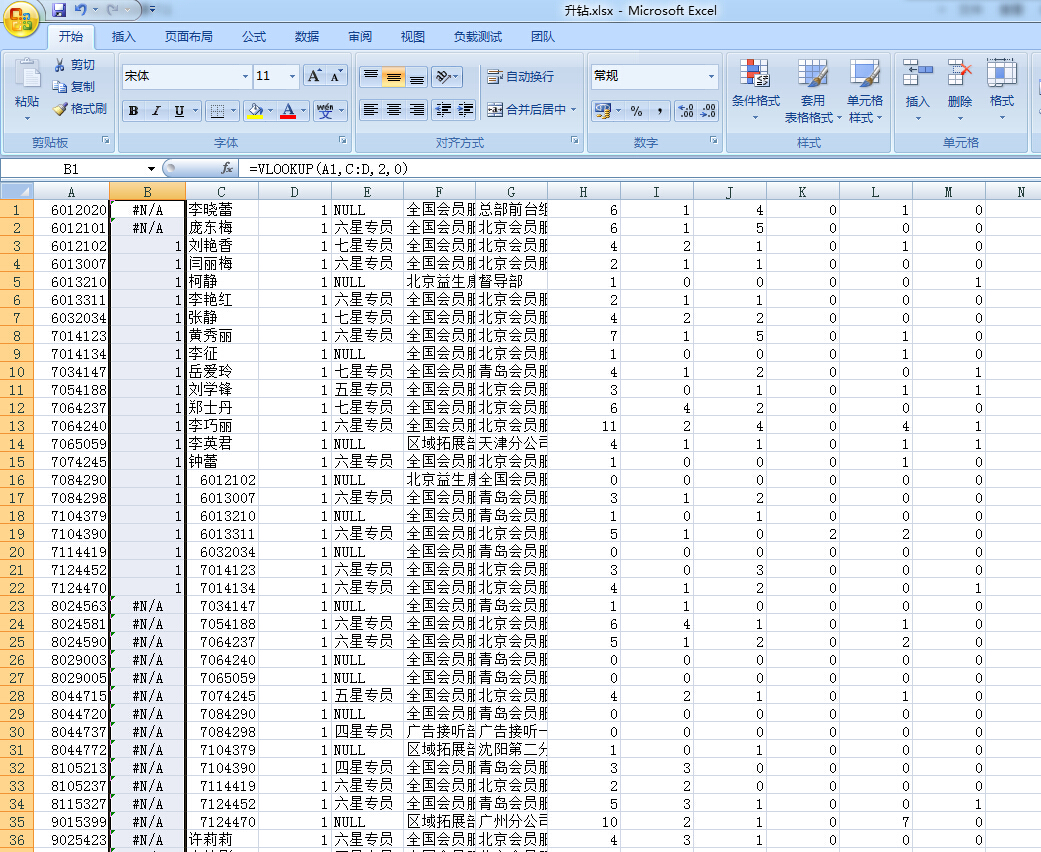Expand 条件格式 conditional formatting menu
This screenshot has height=852, width=1041.
(x=756, y=91)
